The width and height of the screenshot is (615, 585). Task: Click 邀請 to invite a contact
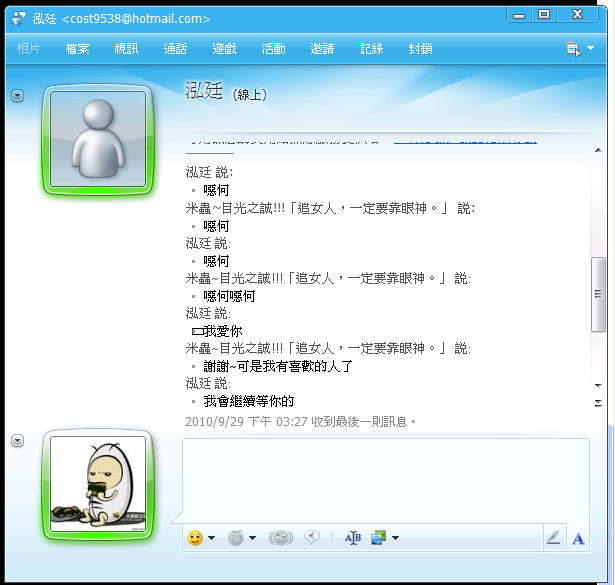(x=322, y=49)
